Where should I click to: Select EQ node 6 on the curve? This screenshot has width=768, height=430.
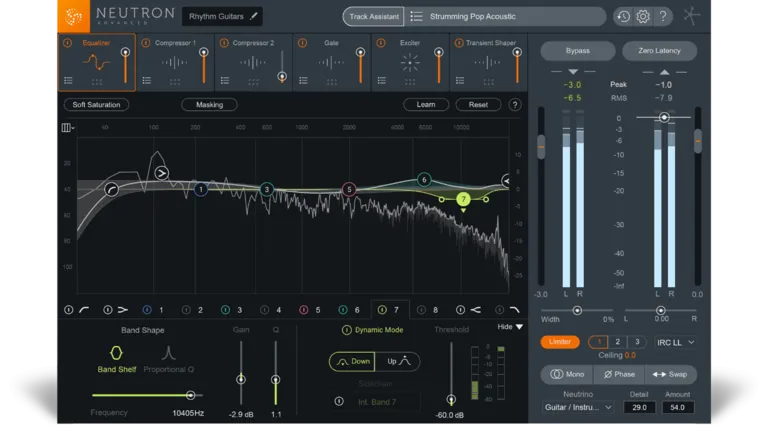[424, 180]
